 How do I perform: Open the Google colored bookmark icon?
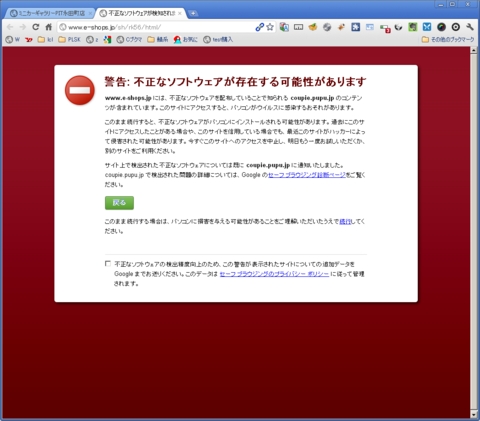click(107, 40)
